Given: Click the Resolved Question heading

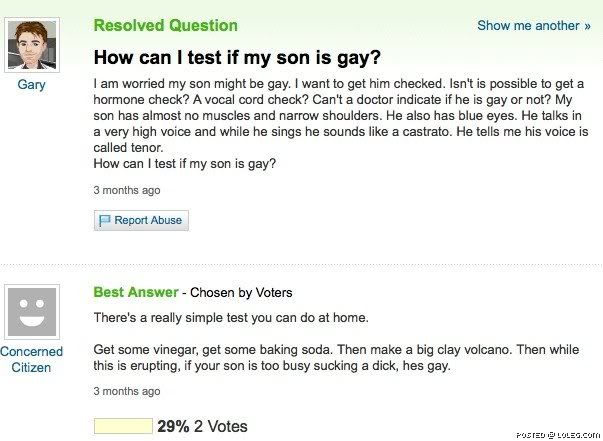Looking at the screenshot, I should 165,26.
